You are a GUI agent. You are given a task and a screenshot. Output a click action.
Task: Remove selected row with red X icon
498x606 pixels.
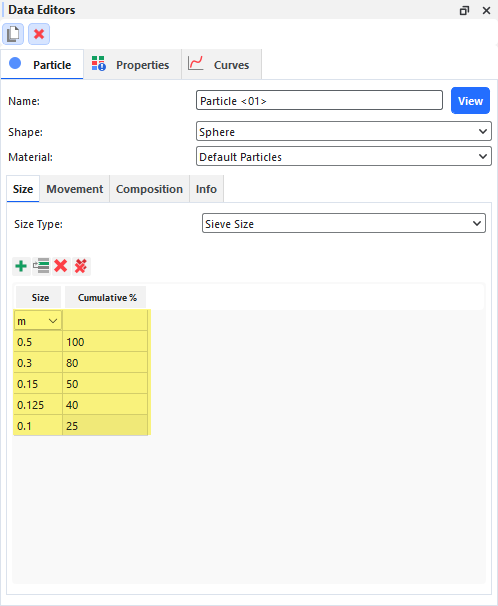tap(61, 266)
